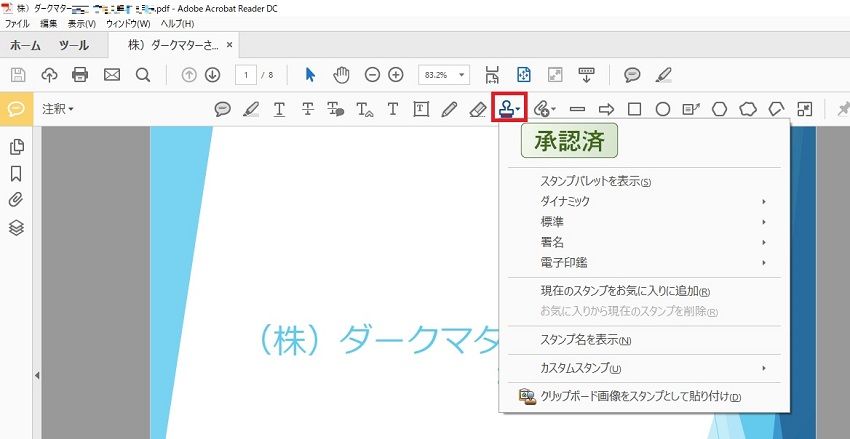Switch to the ツール tab

tap(73, 45)
